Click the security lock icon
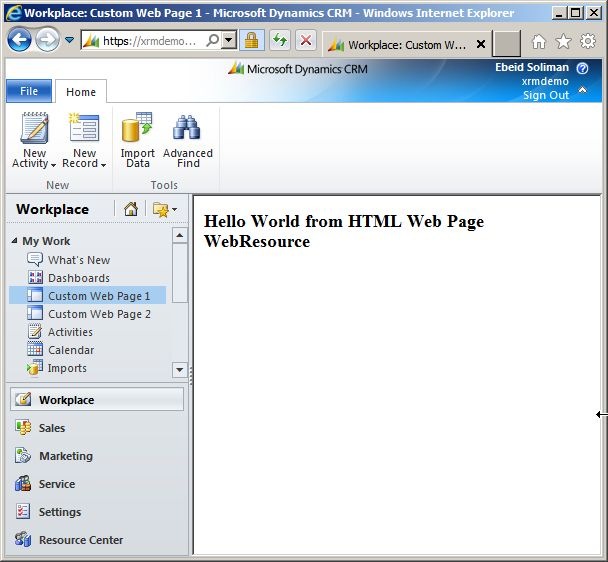 [252, 40]
